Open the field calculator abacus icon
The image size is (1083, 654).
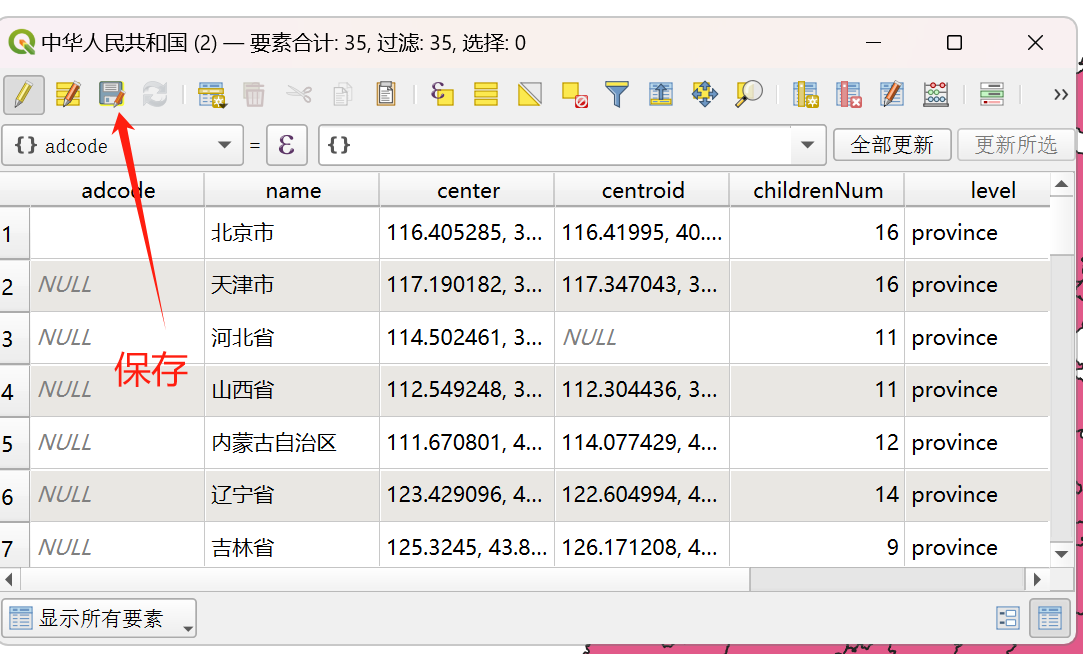click(x=936, y=94)
